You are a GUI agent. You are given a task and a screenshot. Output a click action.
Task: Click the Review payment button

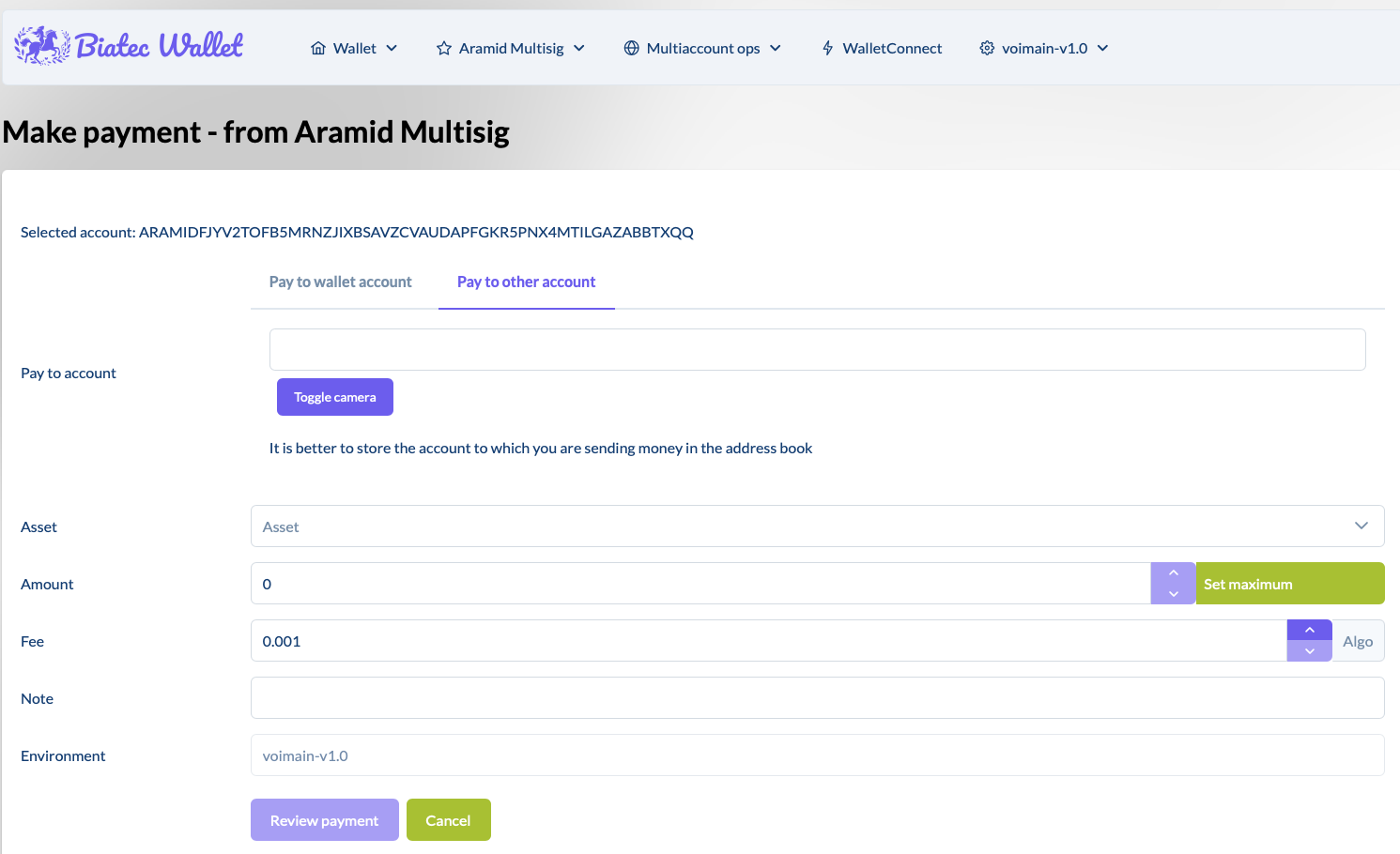tap(324, 820)
